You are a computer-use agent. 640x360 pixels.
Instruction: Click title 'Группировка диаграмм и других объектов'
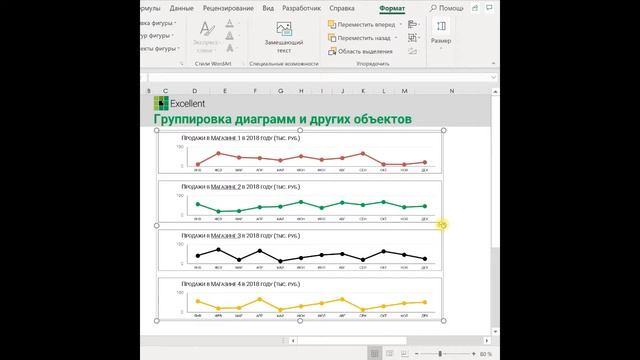(282, 119)
